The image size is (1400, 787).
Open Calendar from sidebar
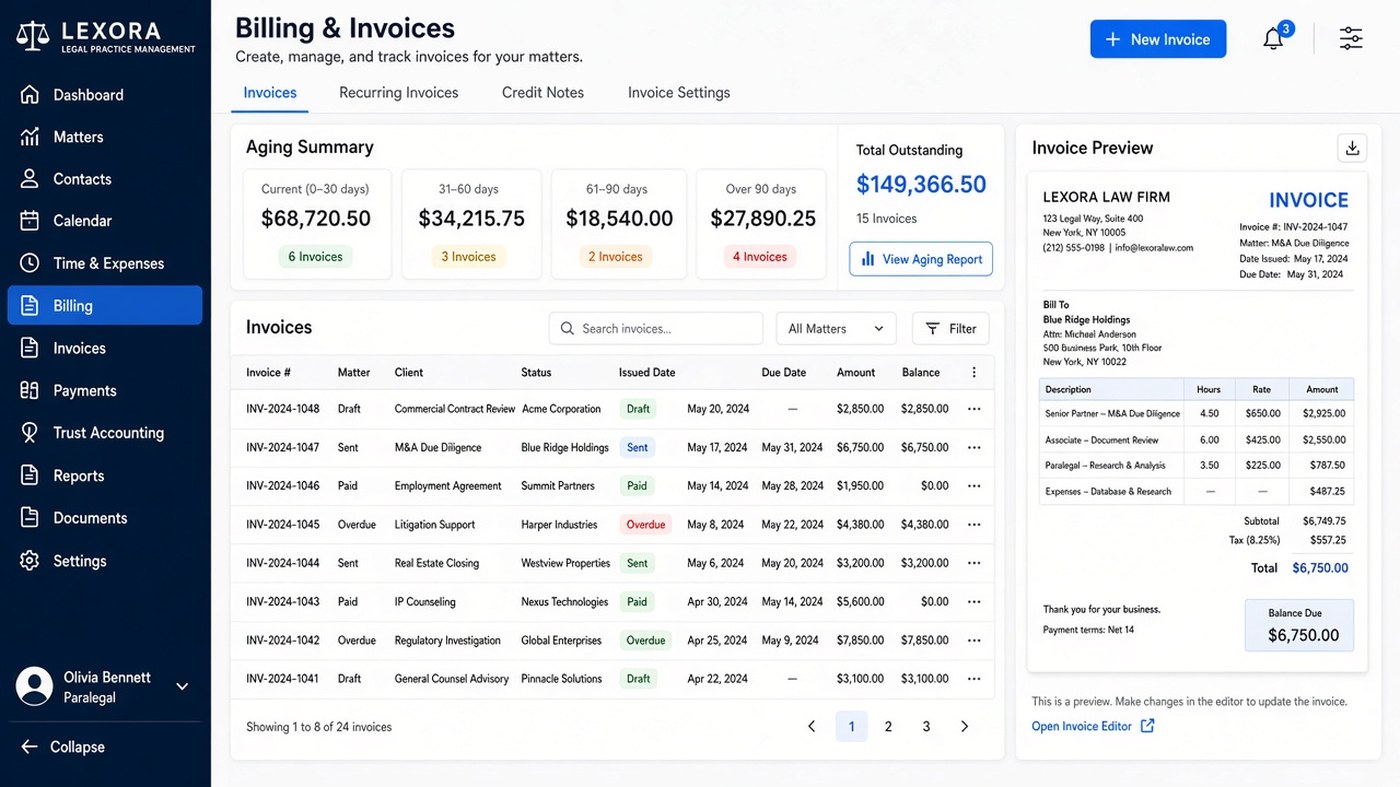(x=105, y=221)
